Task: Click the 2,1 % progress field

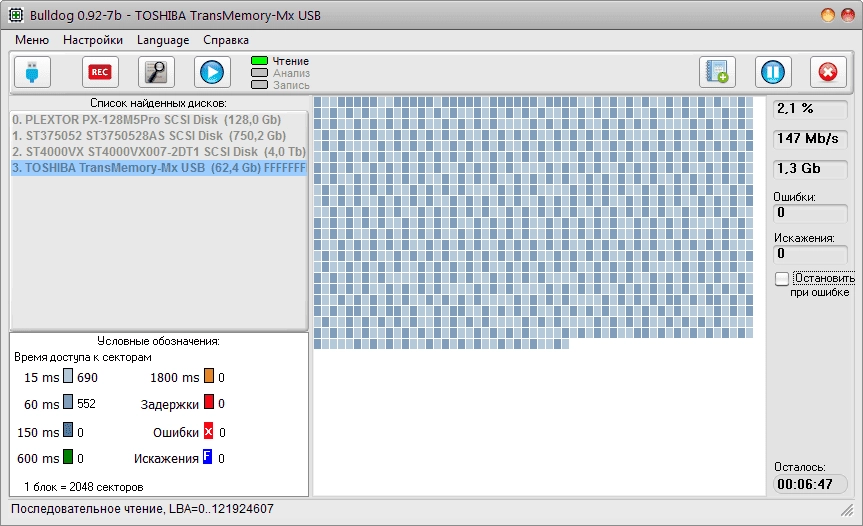Action: [810, 109]
